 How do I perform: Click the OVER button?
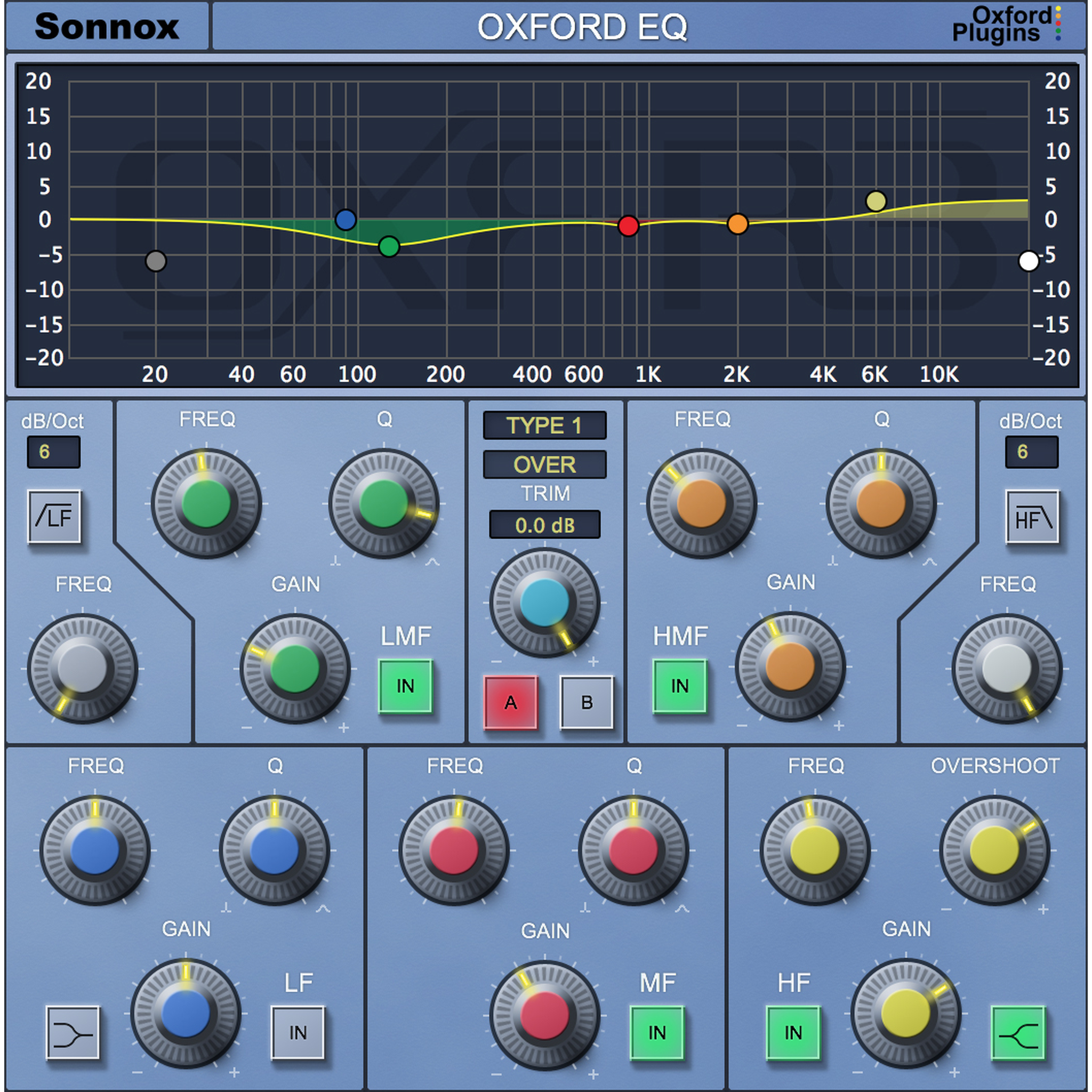pyautogui.click(x=544, y=464)
